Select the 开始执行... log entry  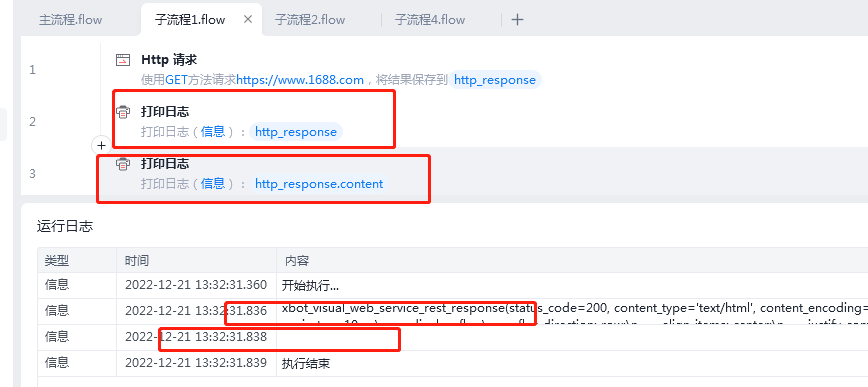[310, 286]
